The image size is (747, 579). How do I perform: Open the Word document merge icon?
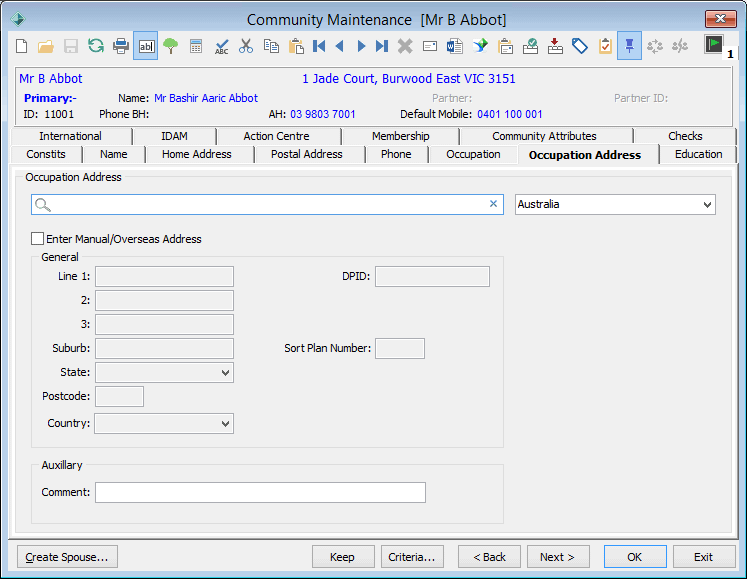click(x=455, y=46)
